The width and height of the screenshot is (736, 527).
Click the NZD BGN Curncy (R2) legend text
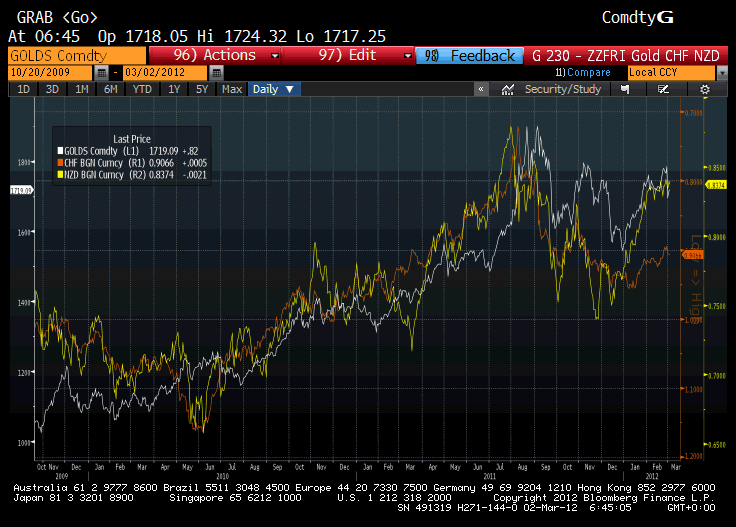click(x=105, y=175)
